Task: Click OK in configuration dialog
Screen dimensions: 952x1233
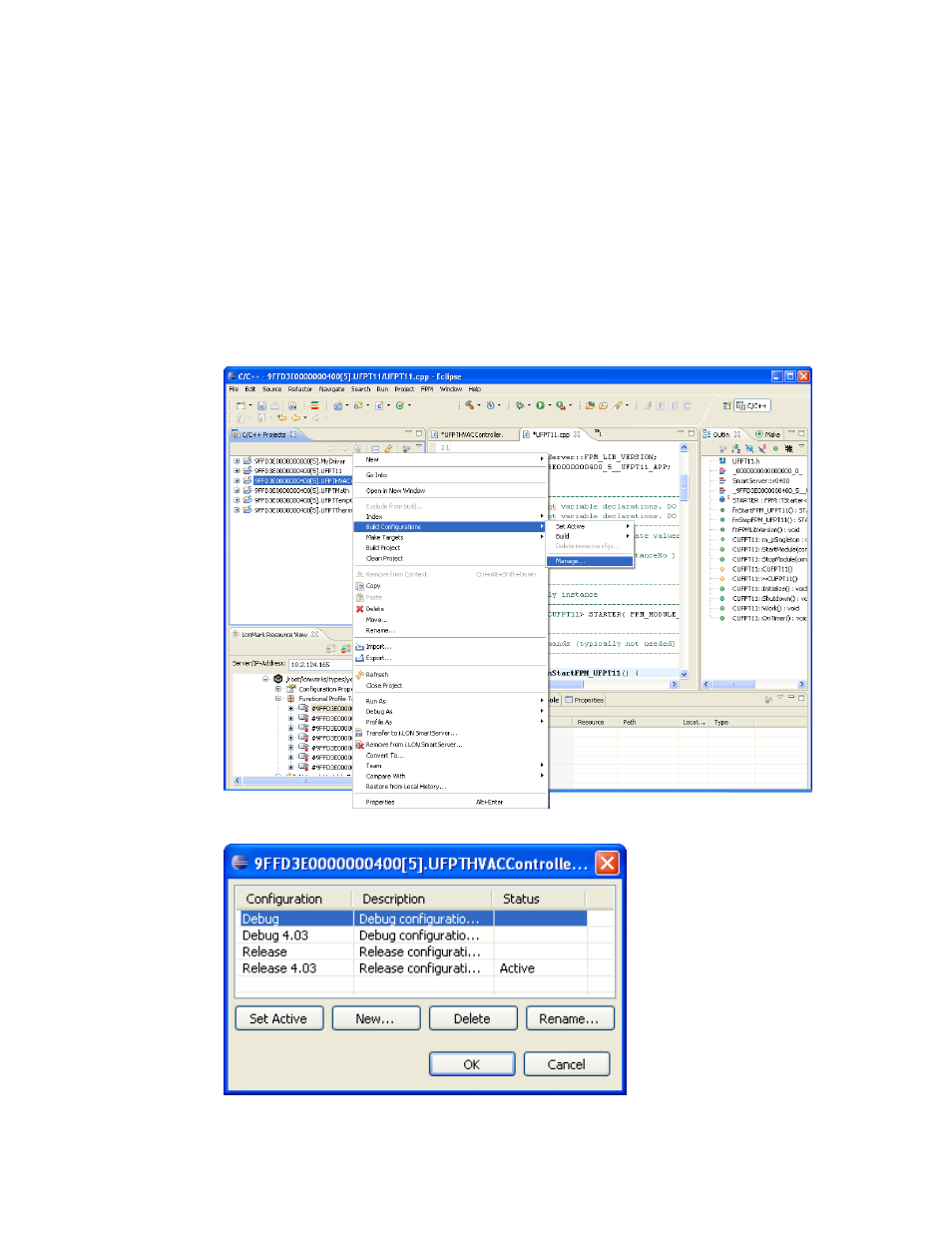Action: coord(472,1064)
